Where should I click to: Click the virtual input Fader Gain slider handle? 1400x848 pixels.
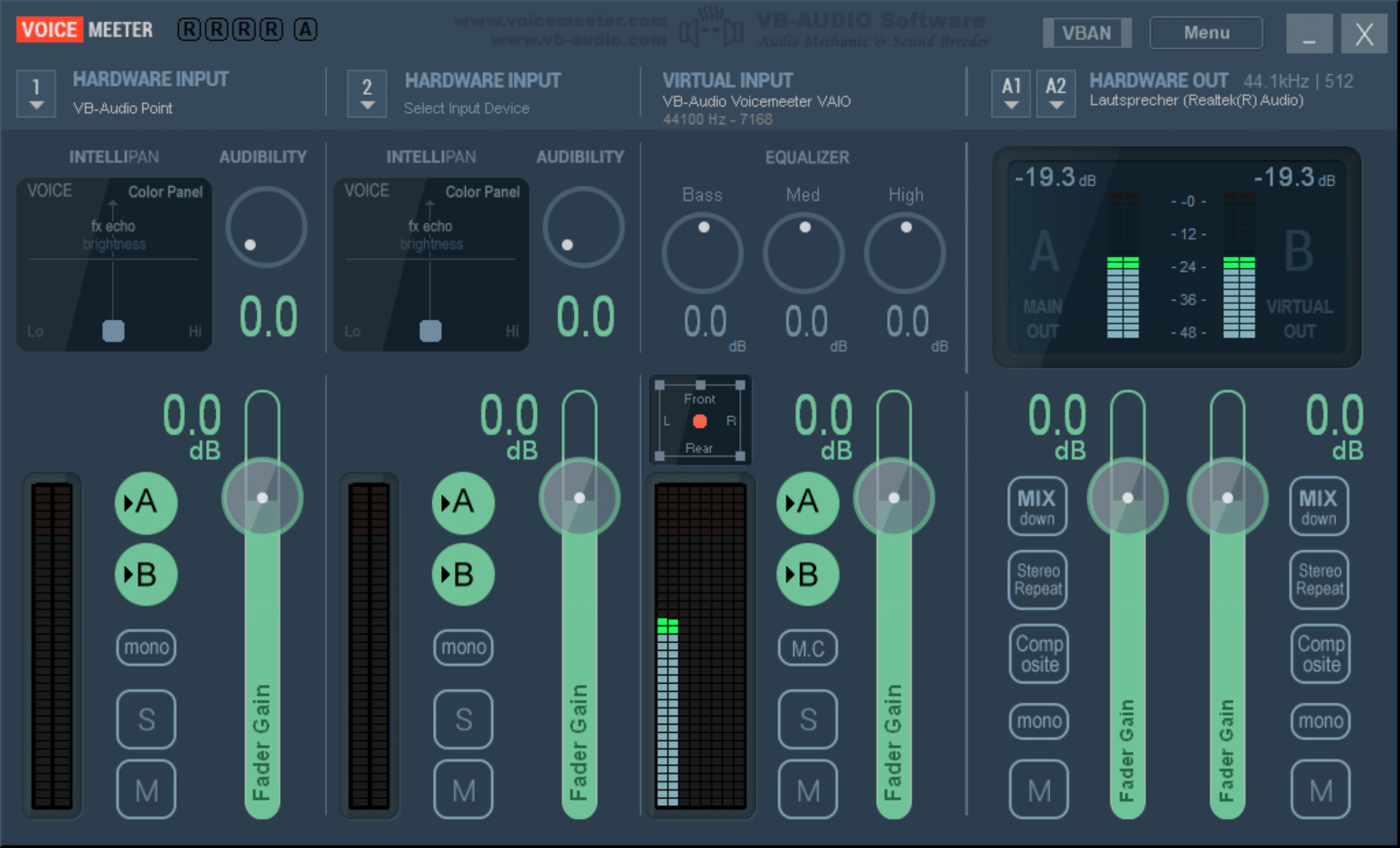894,498
